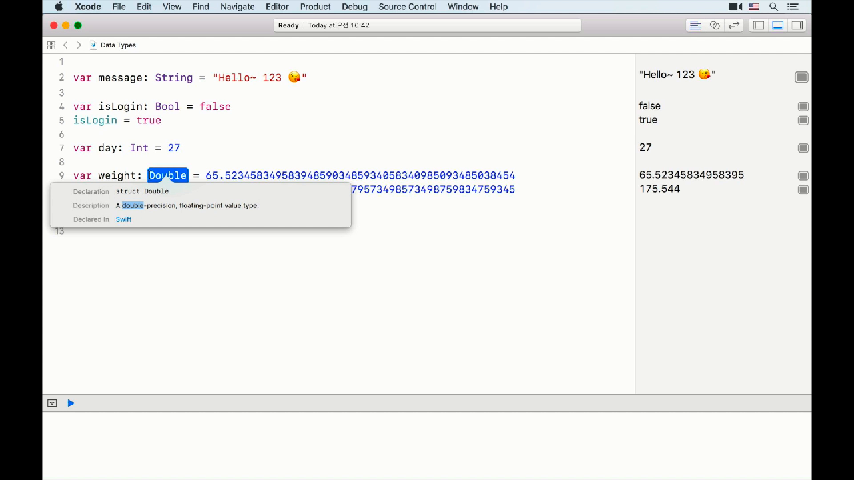Click the double-precision description text in popup
The image size is (854, 480).
[186, 205]
